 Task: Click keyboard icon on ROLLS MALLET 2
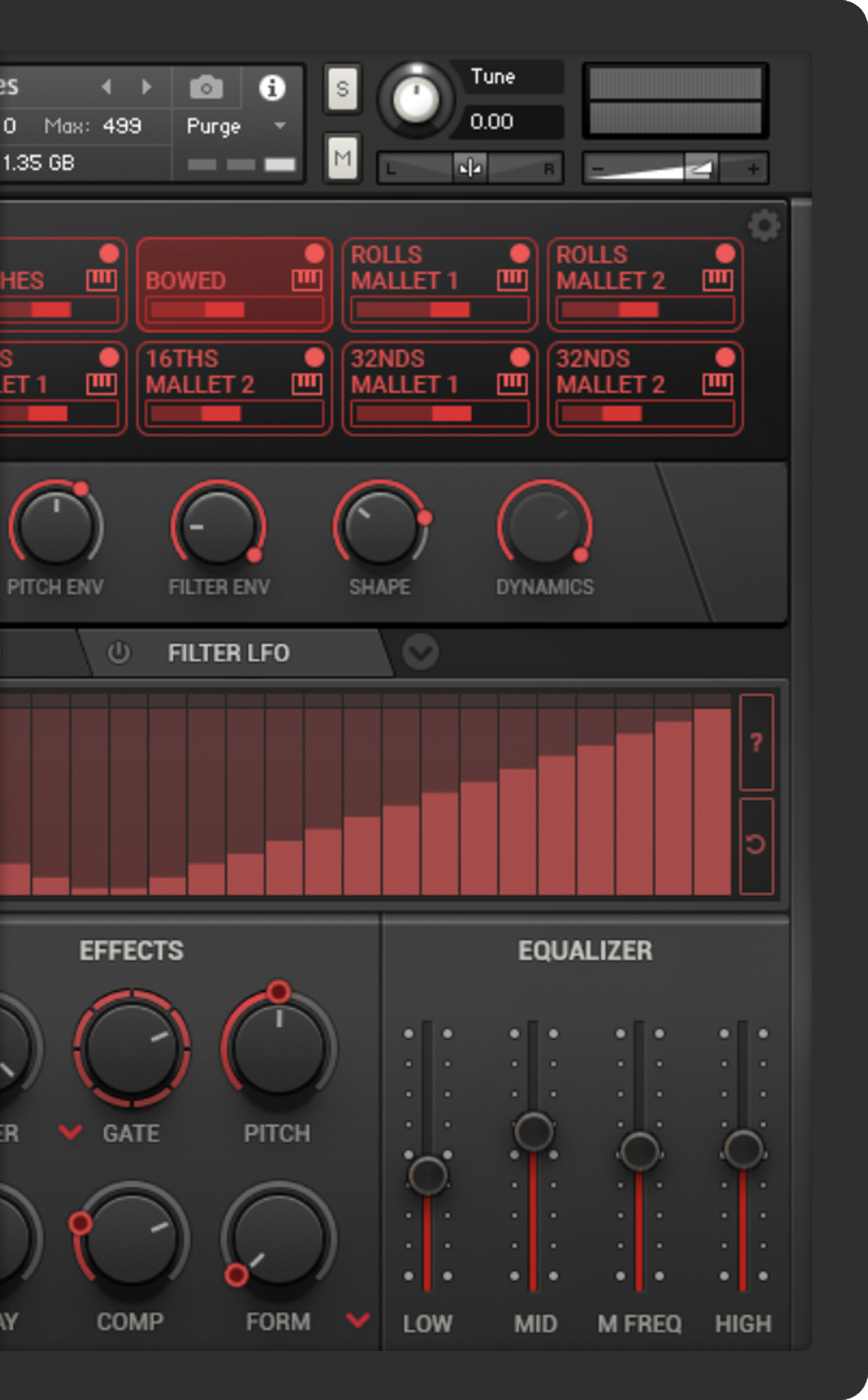(x=717, y=280)
